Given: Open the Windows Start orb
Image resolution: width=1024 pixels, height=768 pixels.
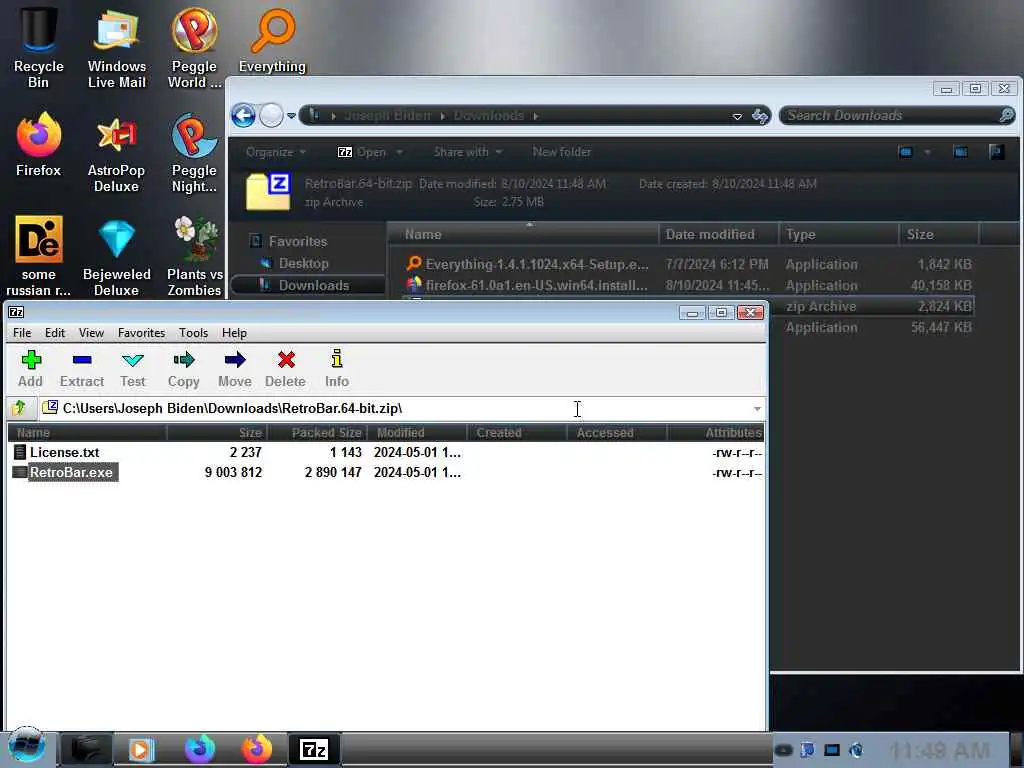Looking at the screenshot, I should point(26,746).
